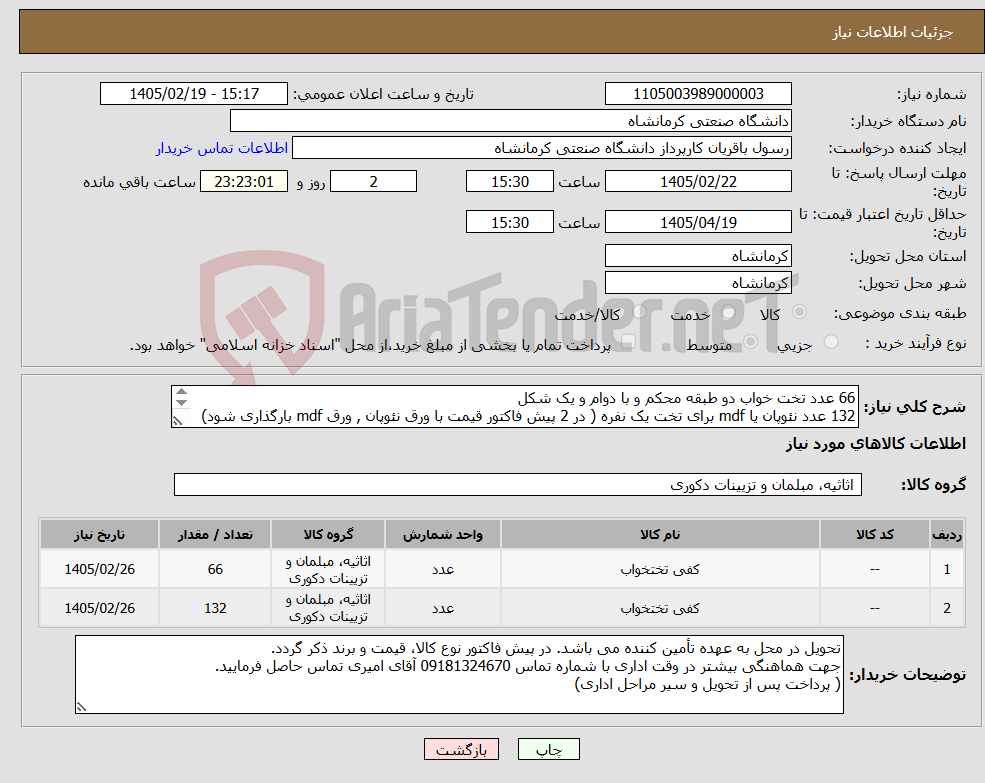Click the response deadline date 1405/02/22
The width and height of the screenshot is (985, 783).
click(x=698, y=182)
